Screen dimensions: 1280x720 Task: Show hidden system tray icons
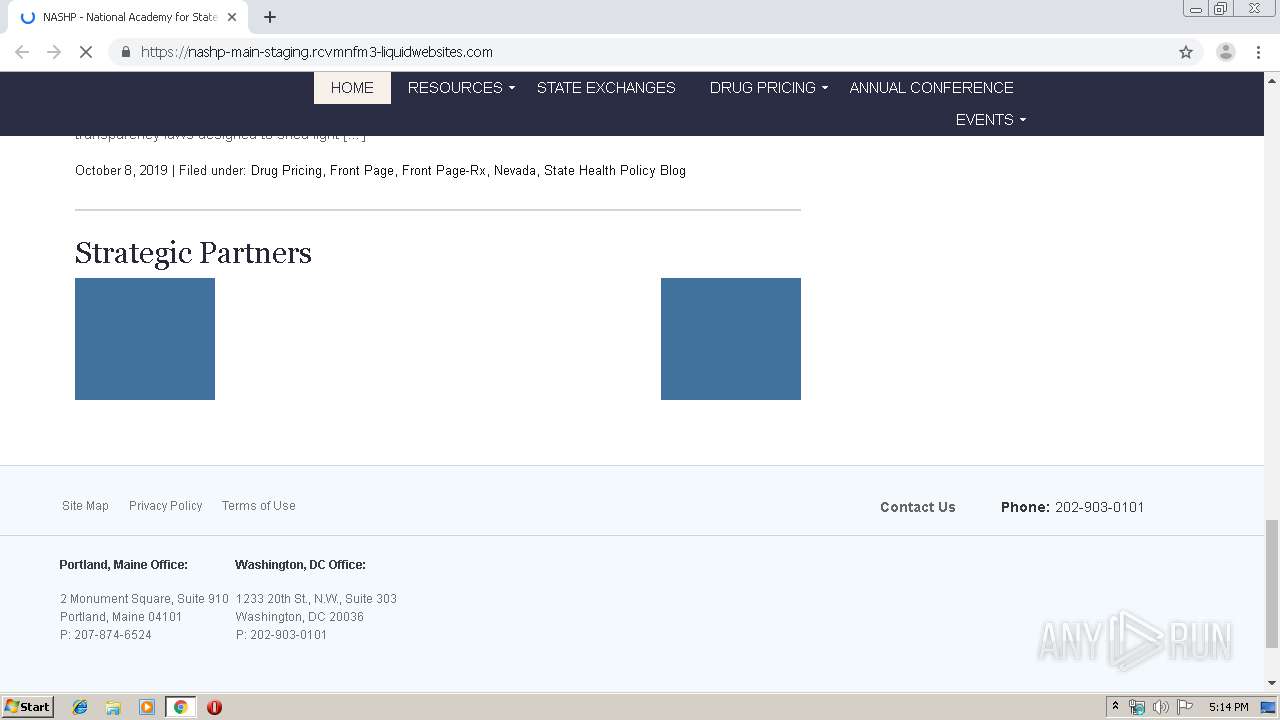point(1115,707)
